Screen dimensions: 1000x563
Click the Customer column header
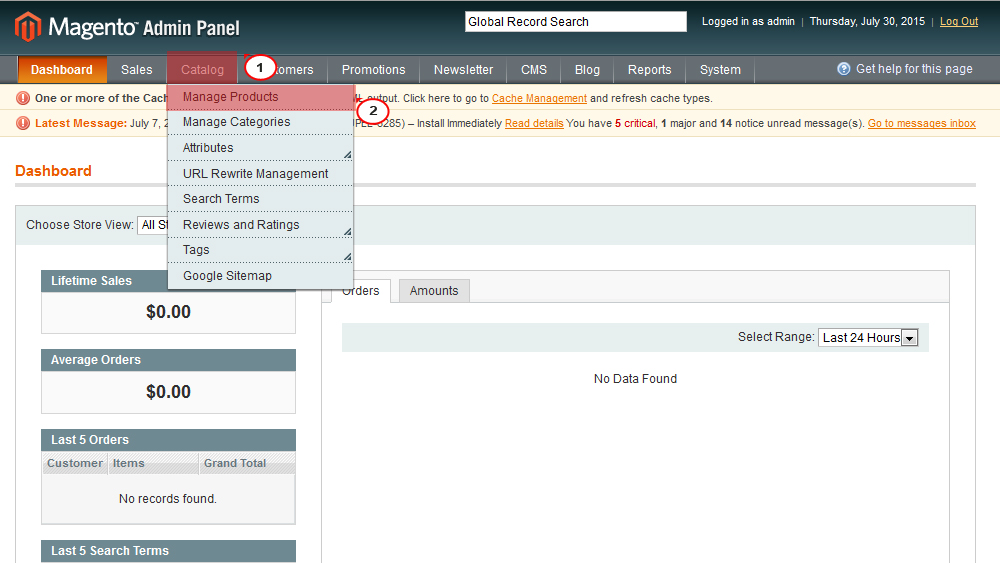75,464
